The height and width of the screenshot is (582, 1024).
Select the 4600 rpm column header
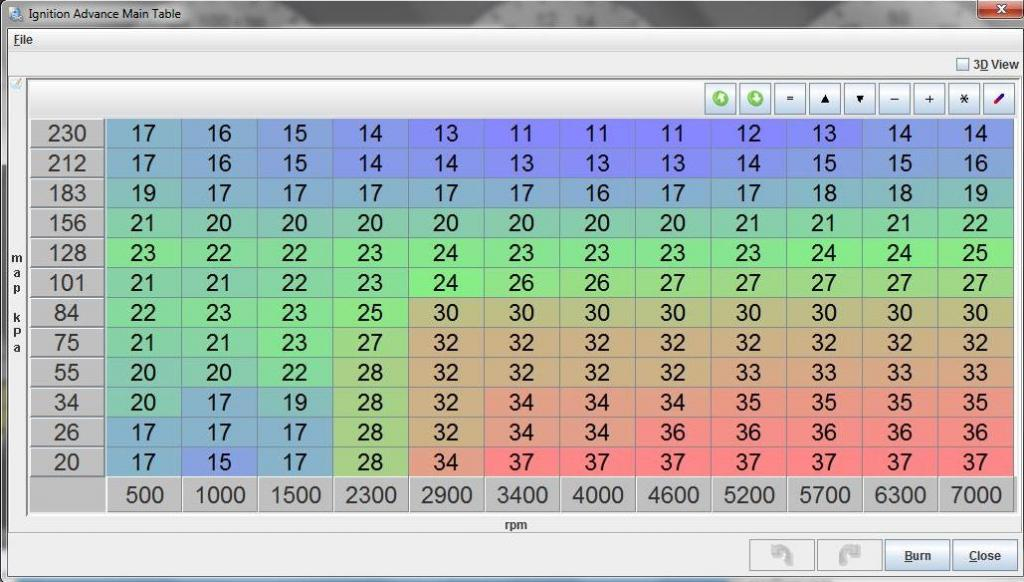coord(673,495)
